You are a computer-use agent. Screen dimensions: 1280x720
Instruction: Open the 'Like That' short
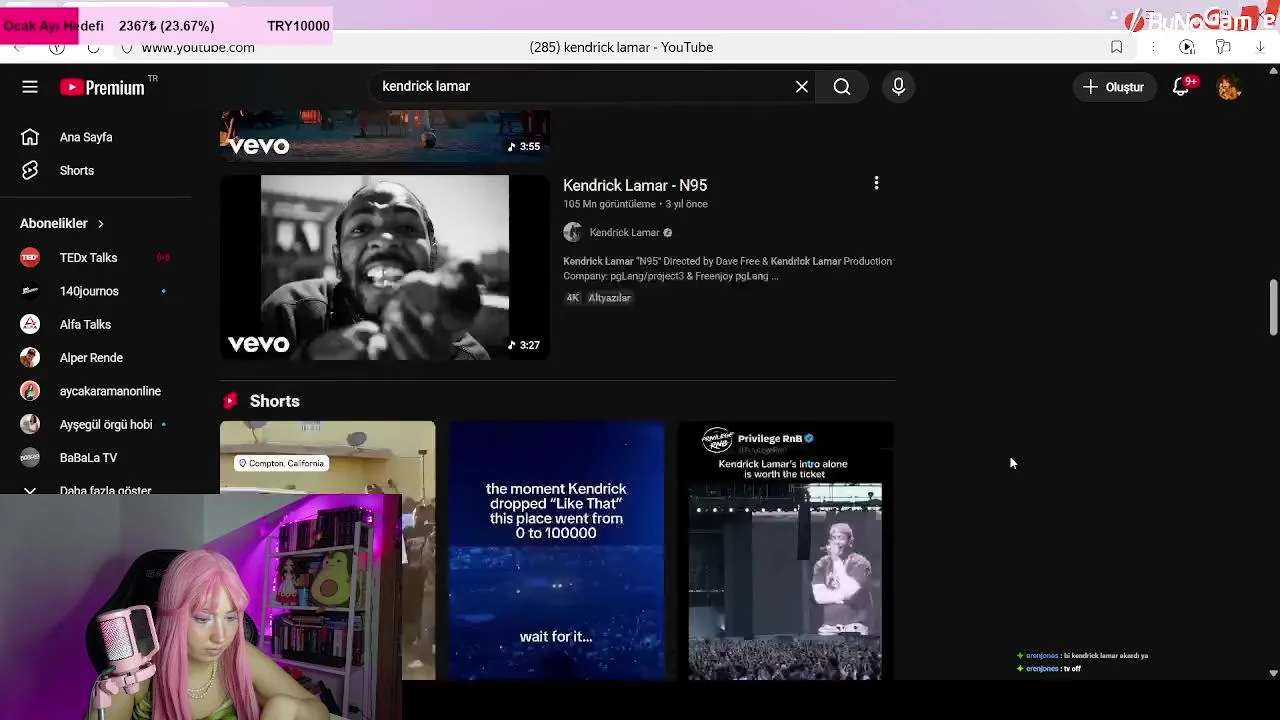(x=556, y=550)
